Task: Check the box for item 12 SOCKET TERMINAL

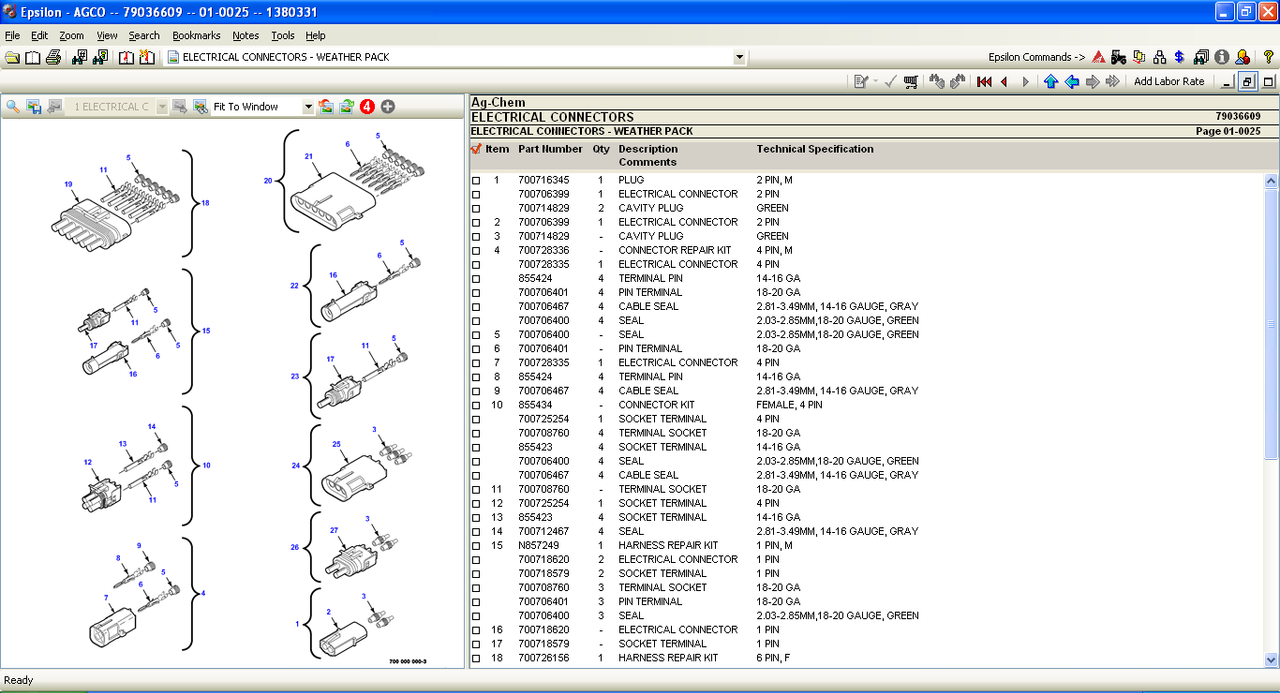Action: tap(476, 504)
